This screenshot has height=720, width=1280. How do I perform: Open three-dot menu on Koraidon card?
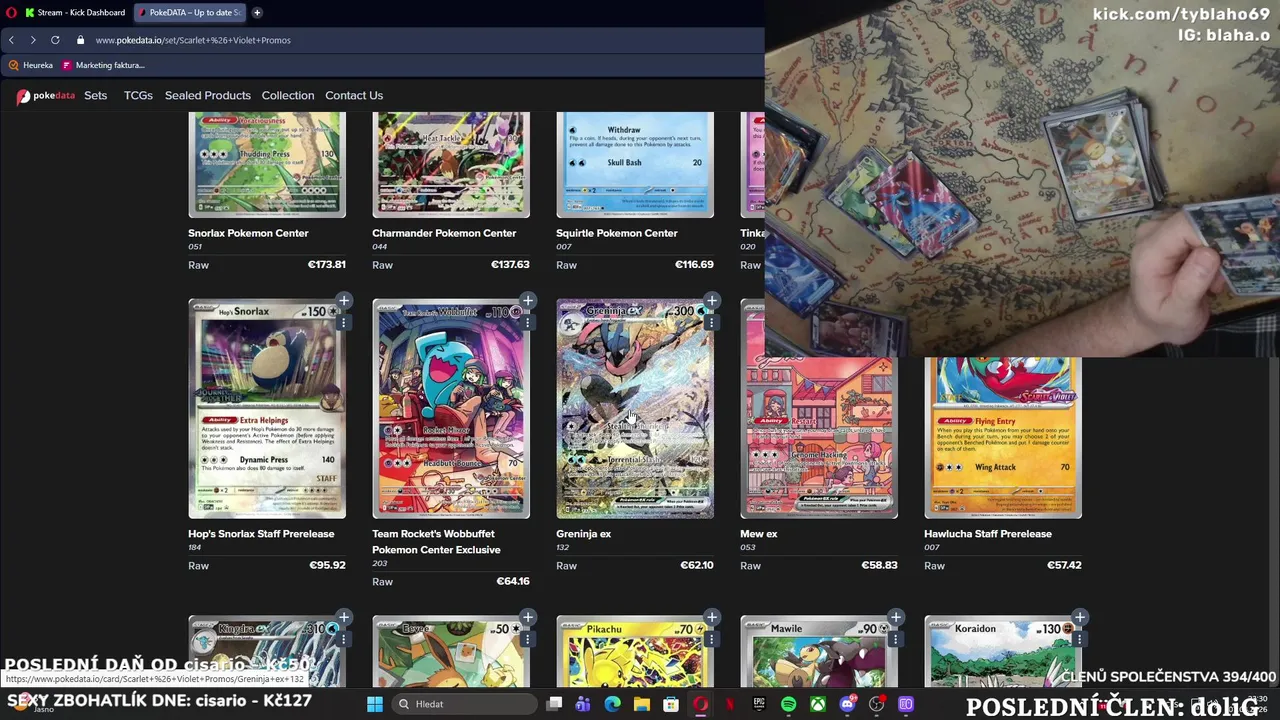click(1079, 640)
